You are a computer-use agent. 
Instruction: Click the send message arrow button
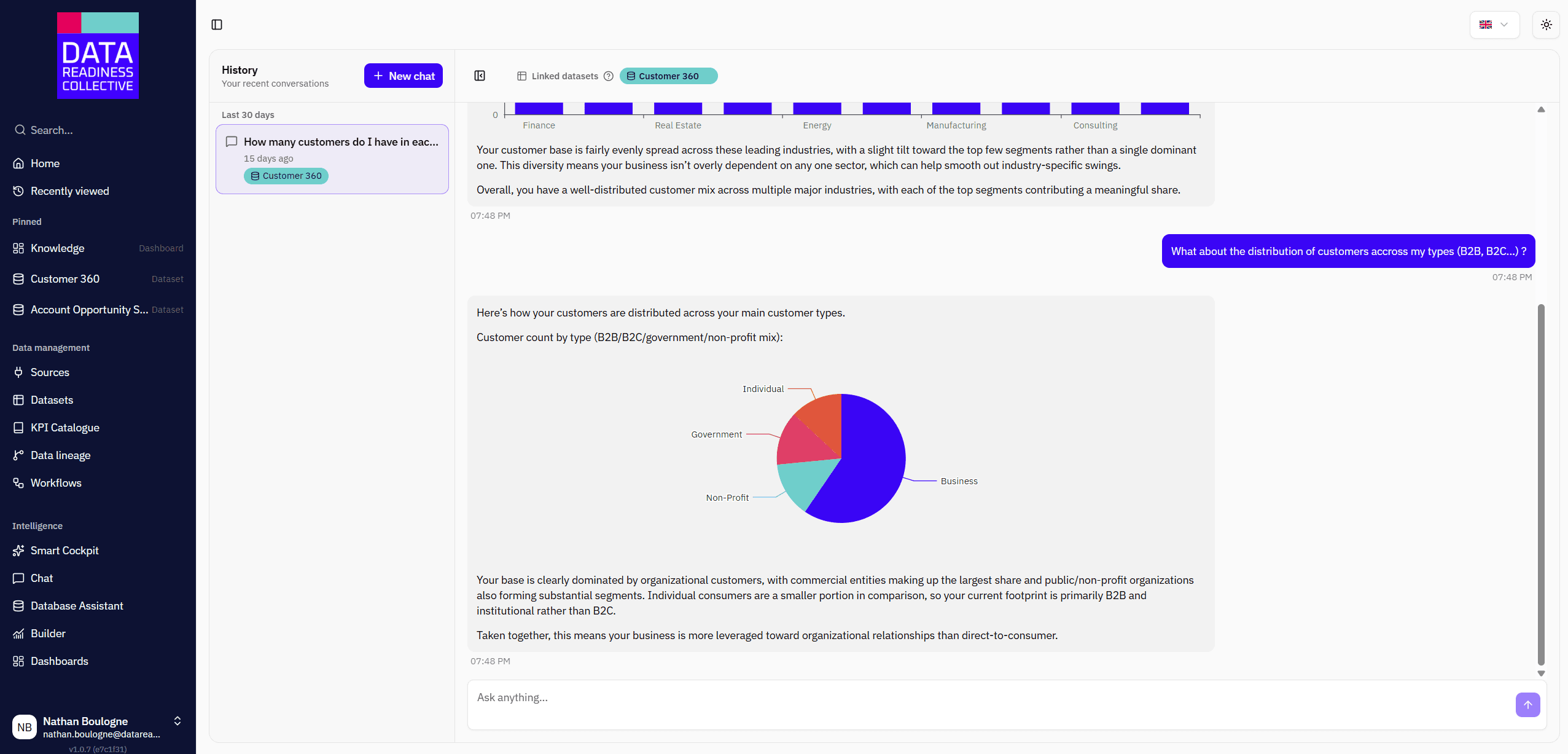[x=1527, y=705]
